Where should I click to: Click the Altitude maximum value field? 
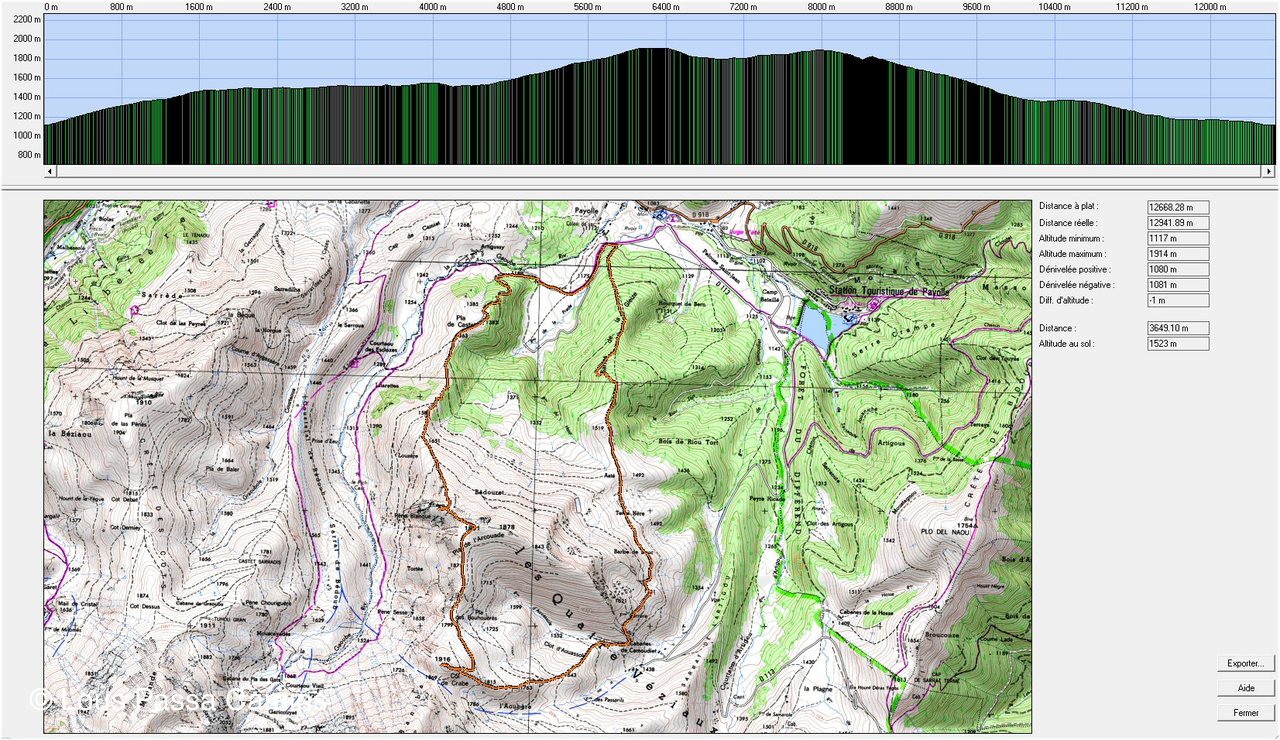(1178, 254)
